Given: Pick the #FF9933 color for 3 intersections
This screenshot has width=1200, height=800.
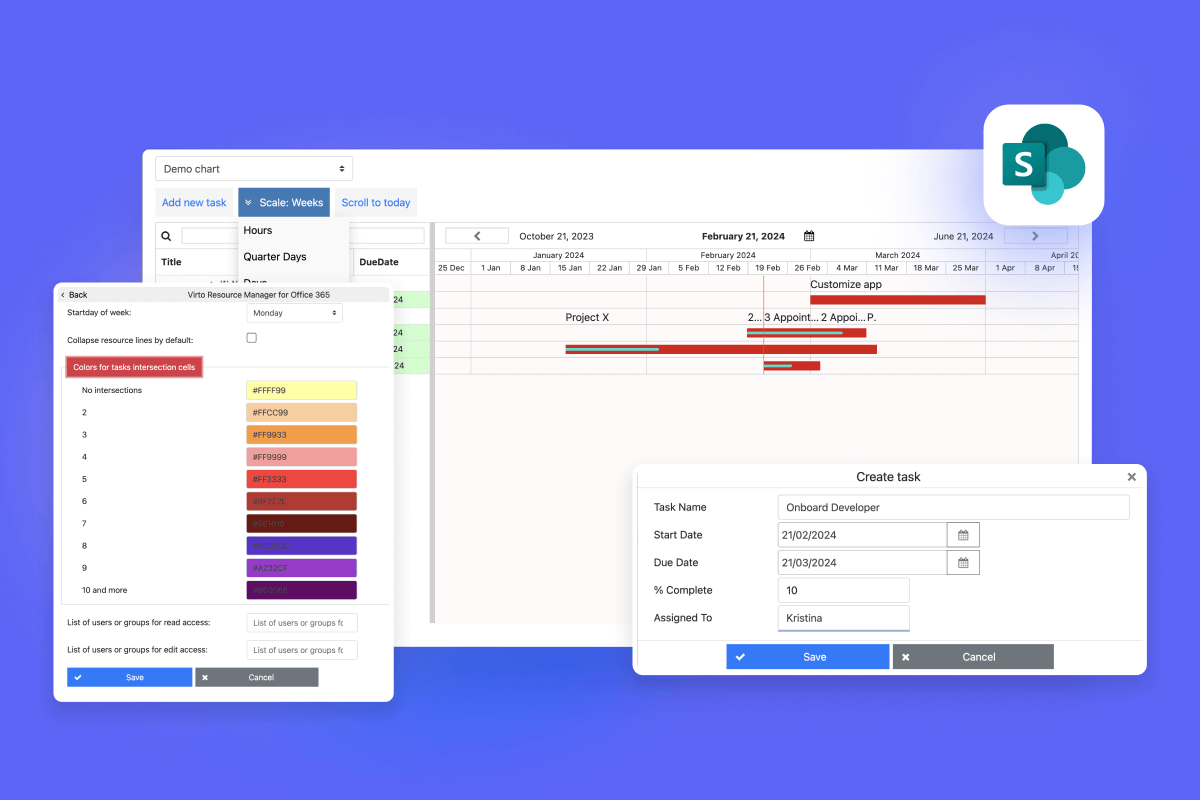Looking at the screenshot, I should click(301, 435).
